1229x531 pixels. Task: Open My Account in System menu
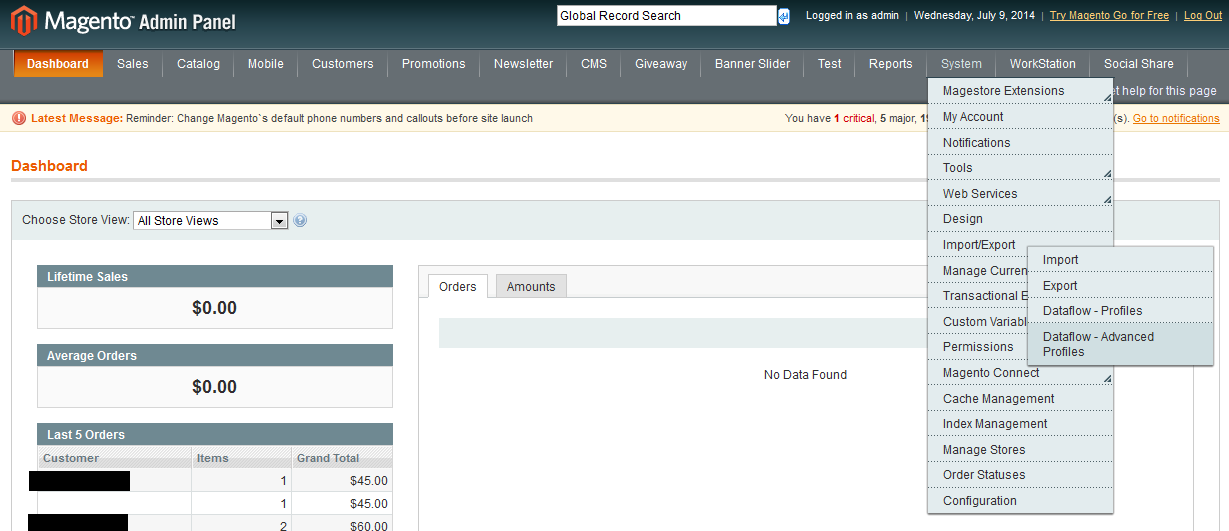(1020, 117)
